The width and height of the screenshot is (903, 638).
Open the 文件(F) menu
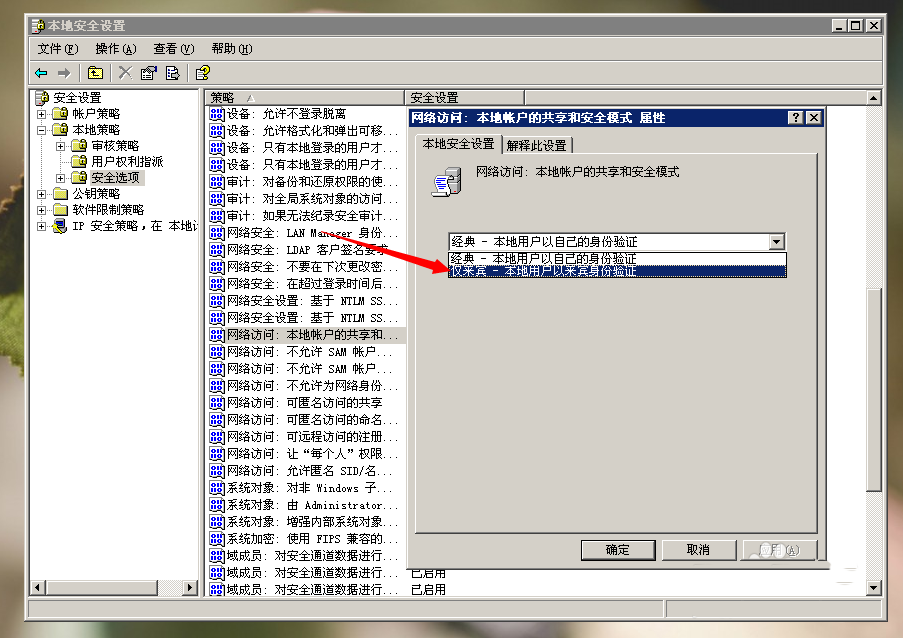[58, 49]
